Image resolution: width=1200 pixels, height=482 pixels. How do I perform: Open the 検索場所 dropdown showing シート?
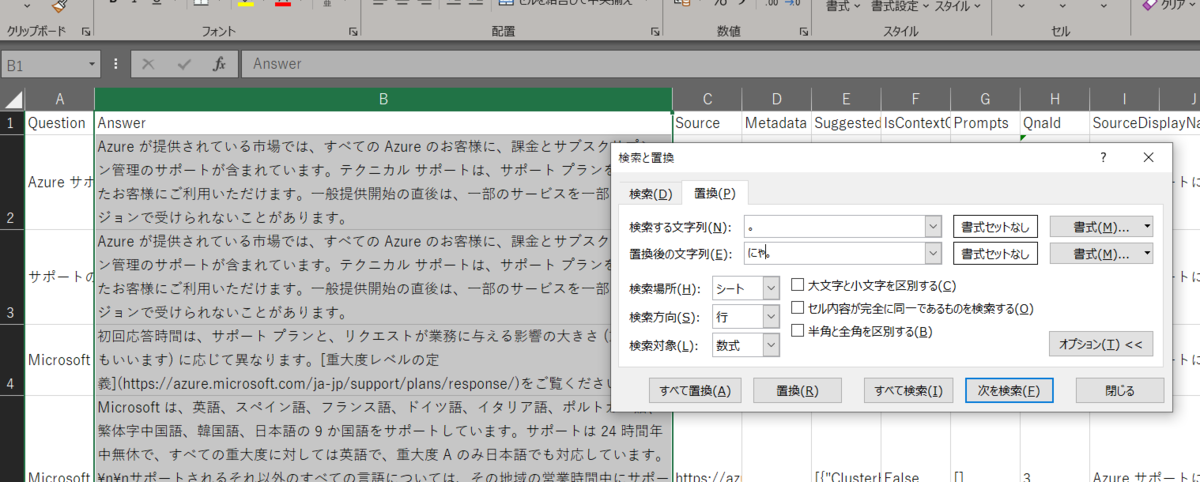(770, 289)
